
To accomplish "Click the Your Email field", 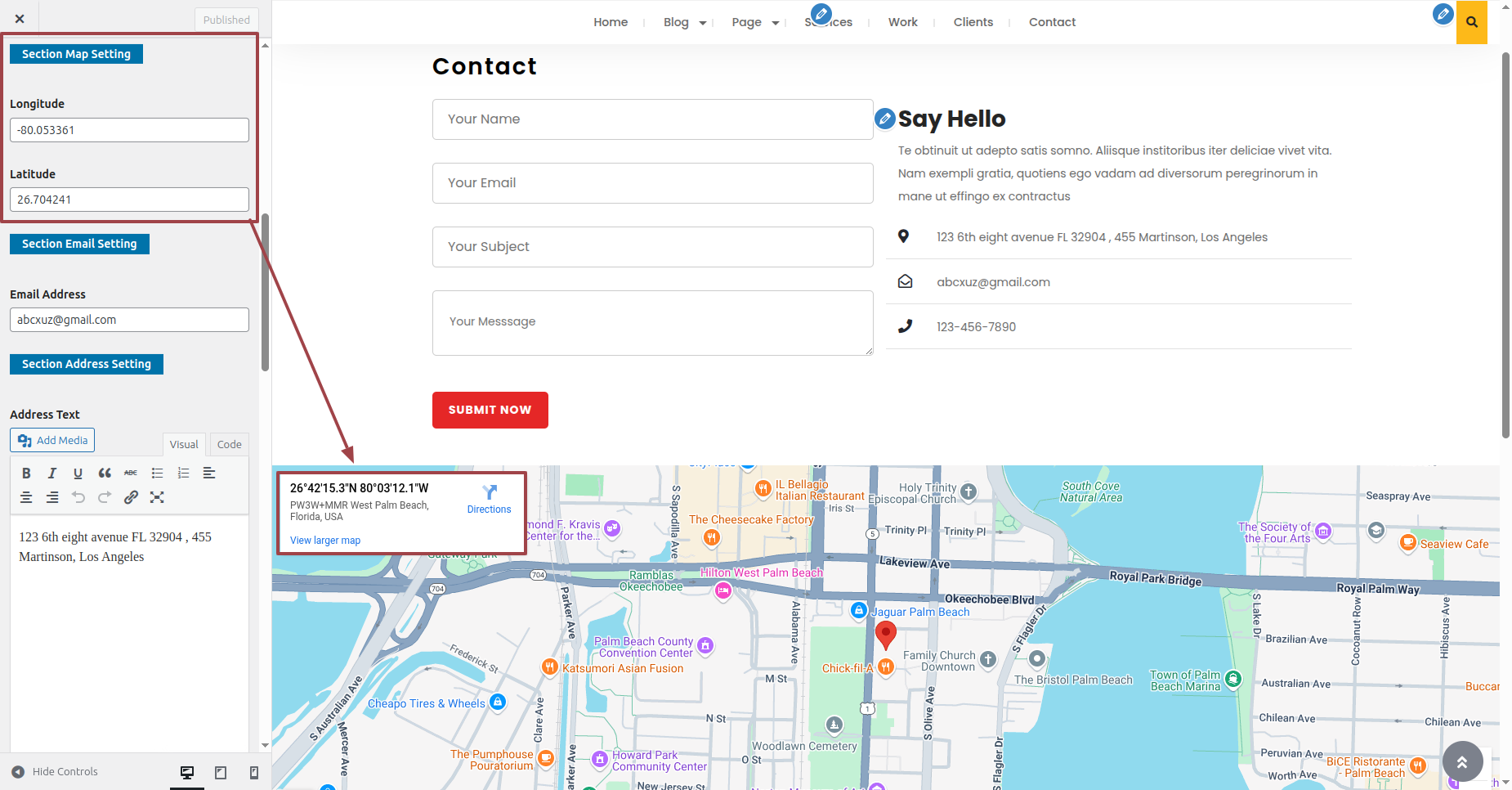I will (652, 183).
